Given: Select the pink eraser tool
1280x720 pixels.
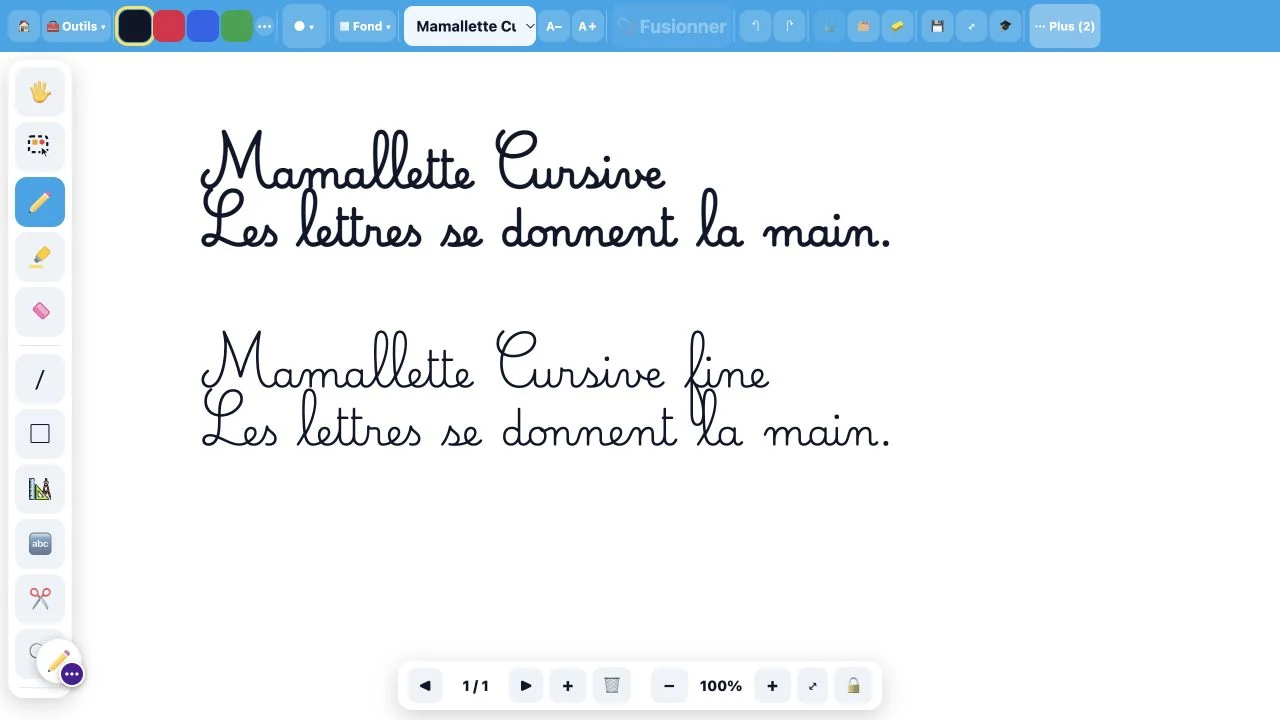Looking at the screenshot, I should pos(40,311).
